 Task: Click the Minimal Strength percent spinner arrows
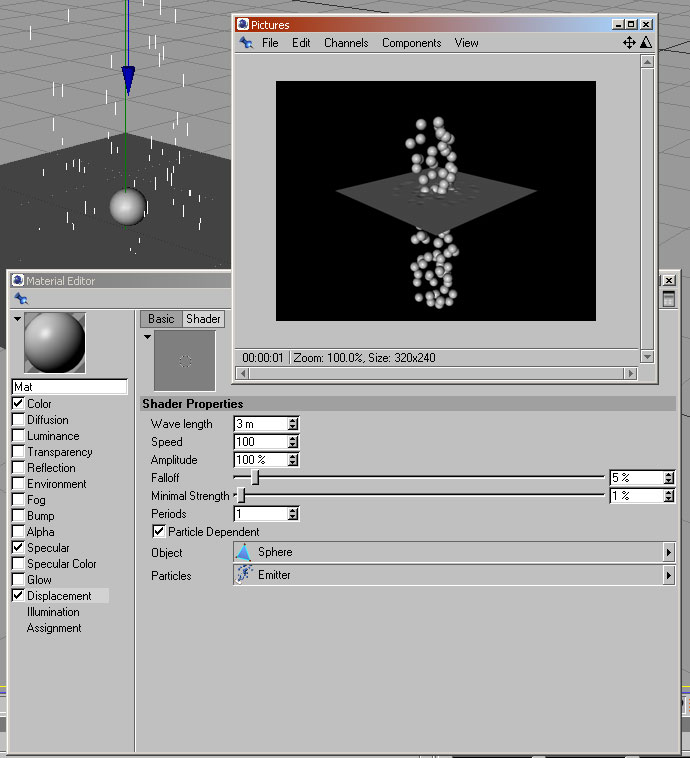tap(669, 496)
